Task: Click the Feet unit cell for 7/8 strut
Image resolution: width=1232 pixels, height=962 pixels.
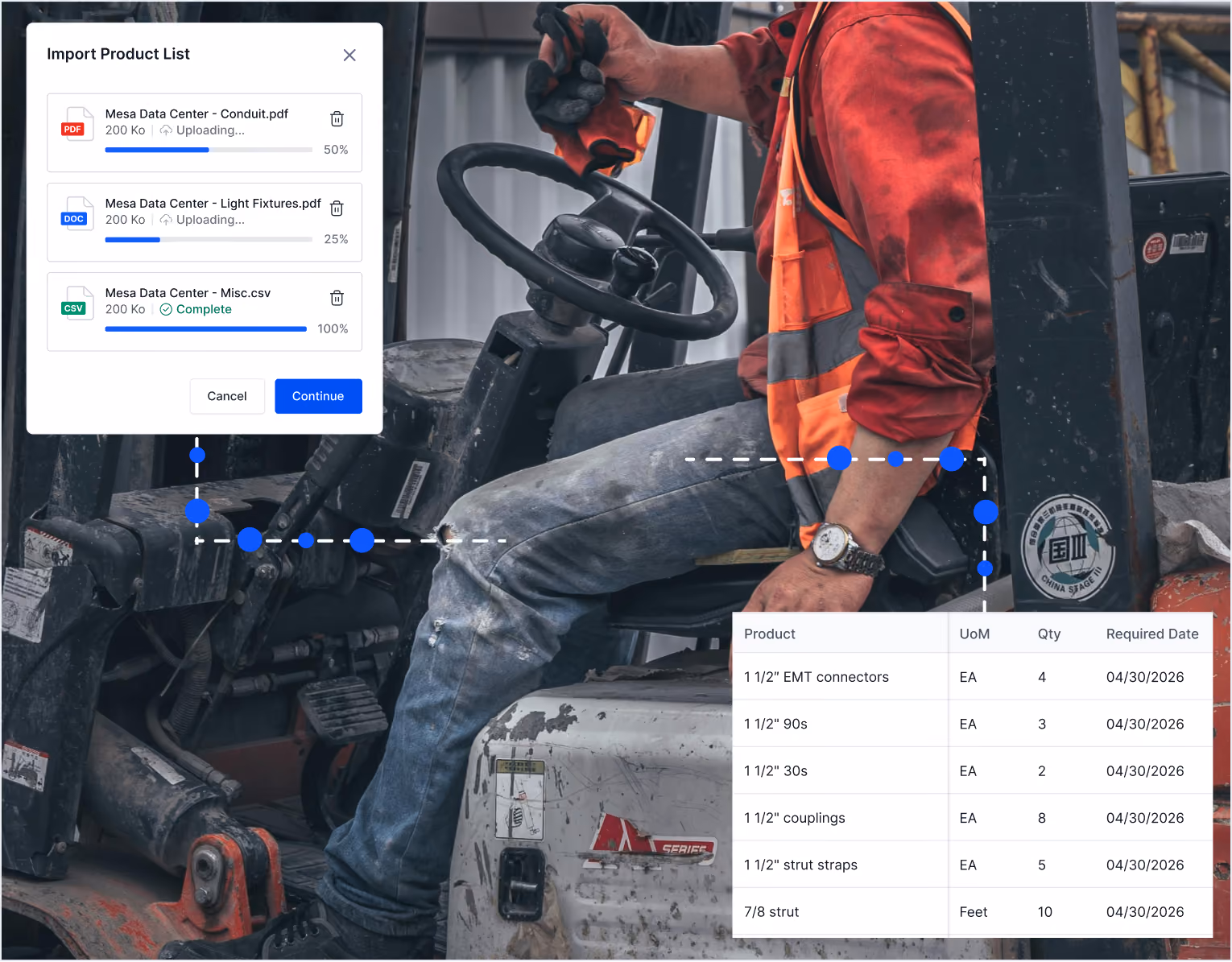Action: [x=974, y=912]
